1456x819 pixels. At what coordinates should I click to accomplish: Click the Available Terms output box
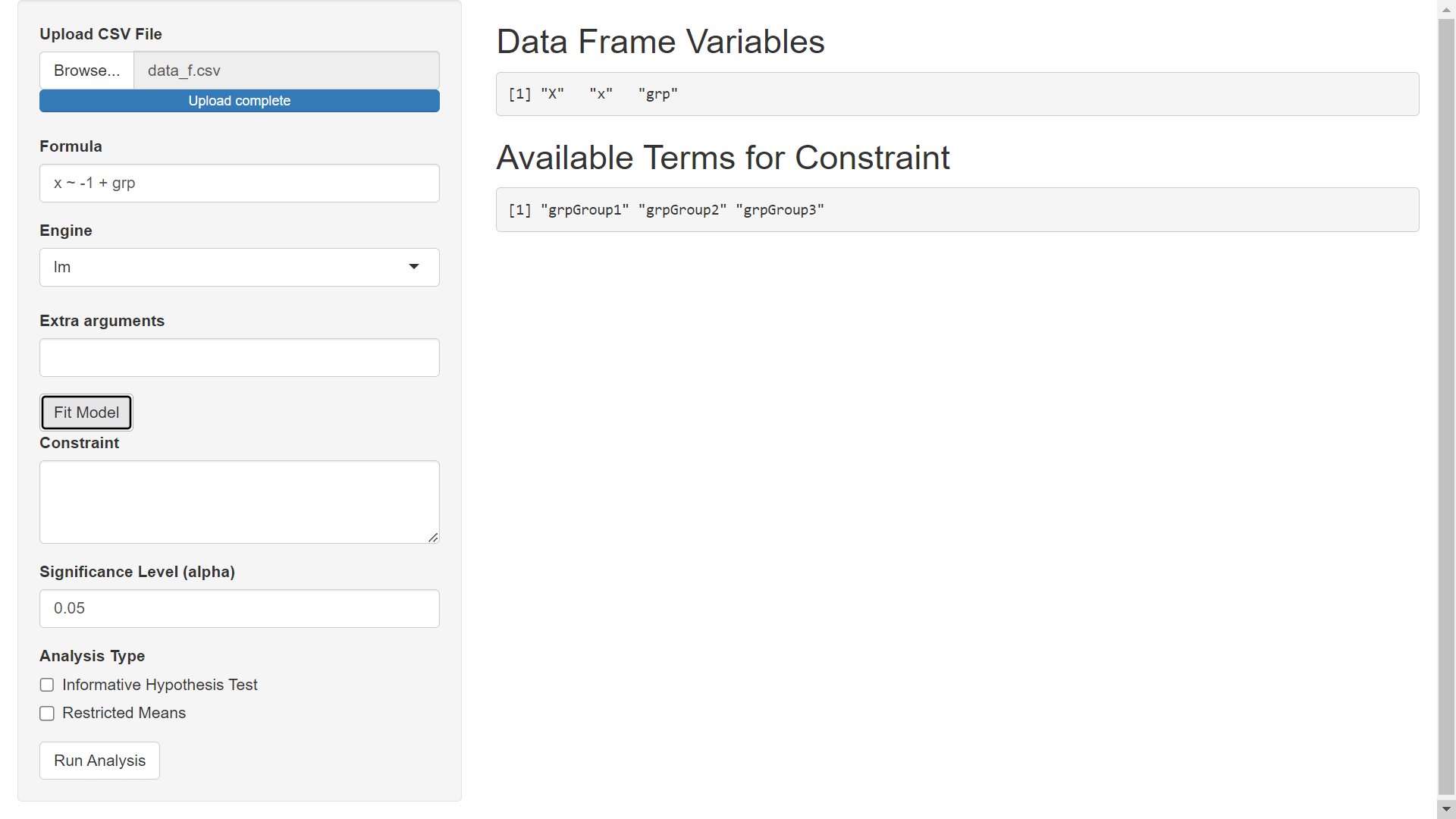coord(958,210)
